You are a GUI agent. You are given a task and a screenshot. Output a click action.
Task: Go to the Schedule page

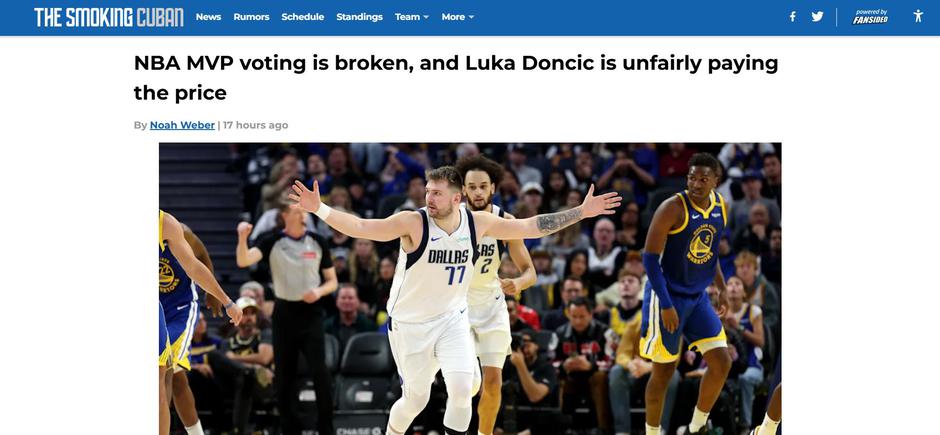pyautogui.click(x=303, y=17)
